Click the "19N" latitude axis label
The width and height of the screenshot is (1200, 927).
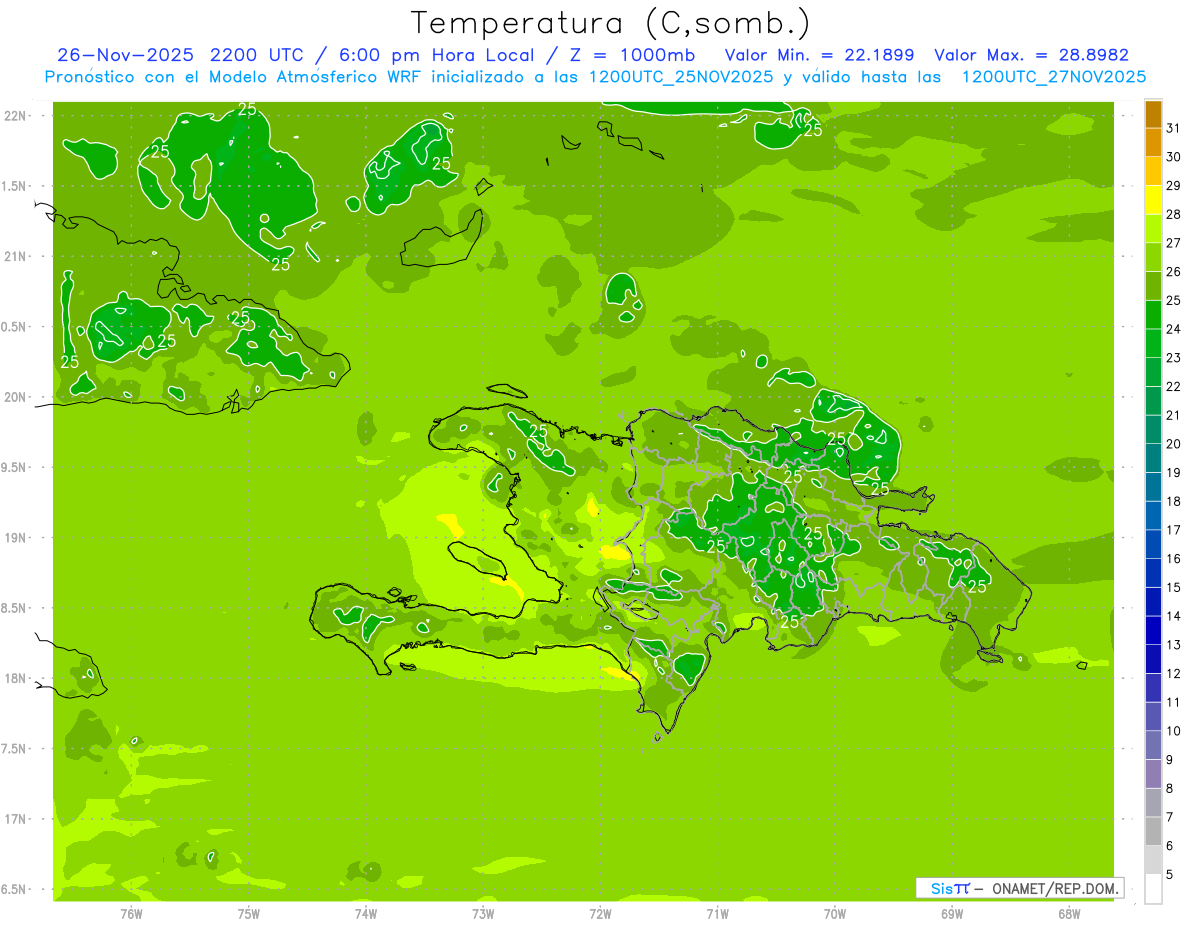[x=16, y=537]
